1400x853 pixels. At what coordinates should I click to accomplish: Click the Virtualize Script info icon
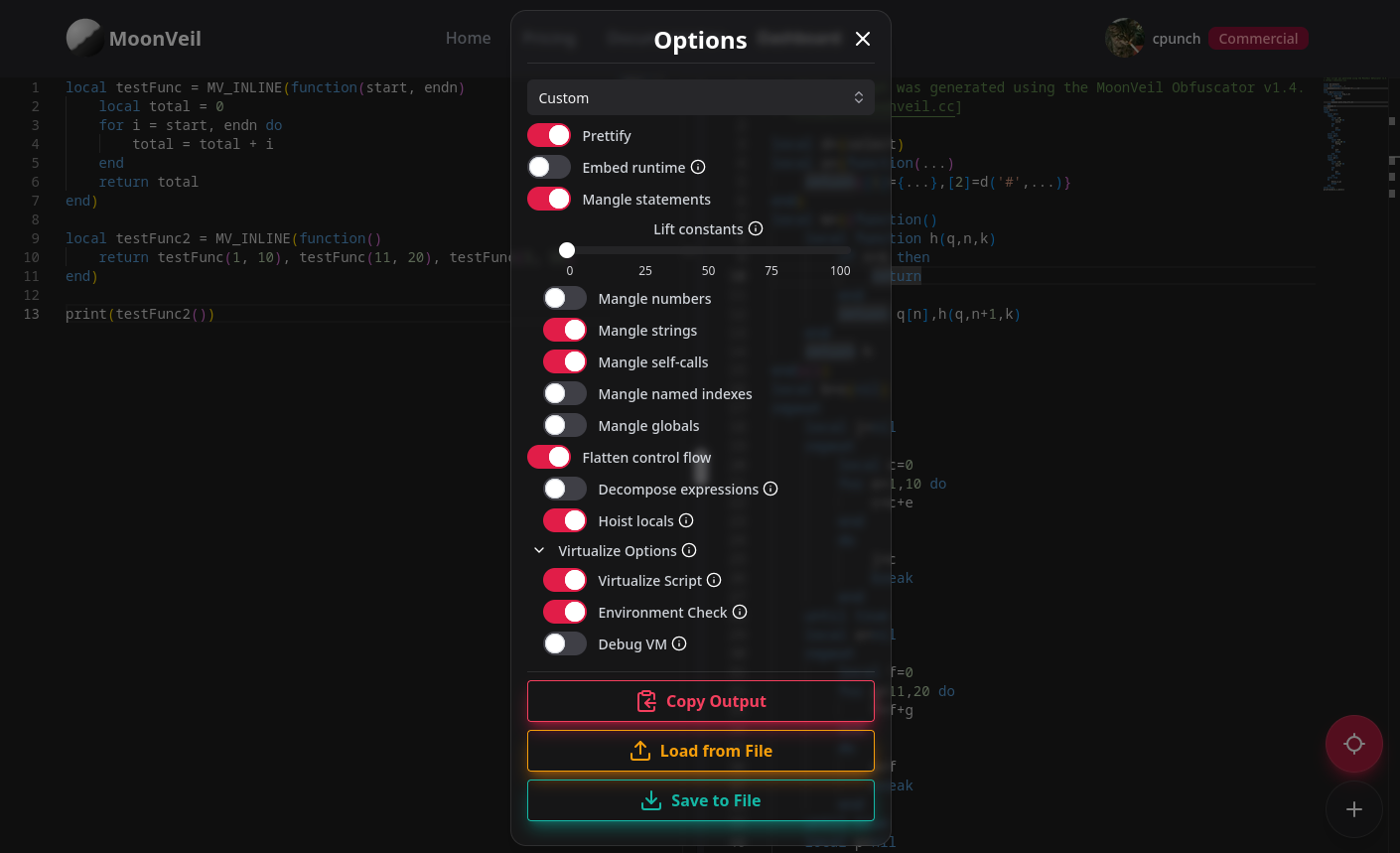pos(714,580)
